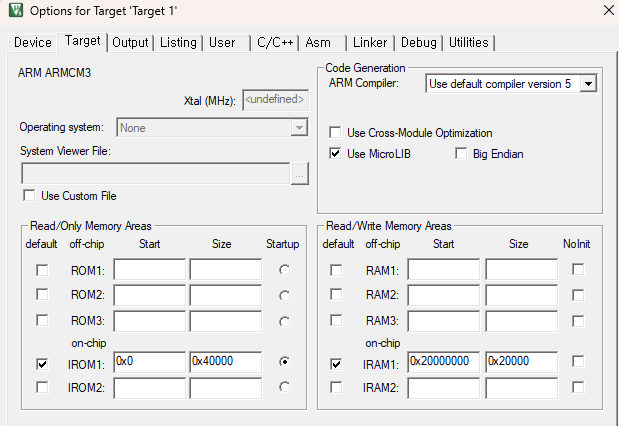The height and width of the screenshot is (426, 619).
Task: Toggle the IROM1 default checkbox
Action: point(42,364)
